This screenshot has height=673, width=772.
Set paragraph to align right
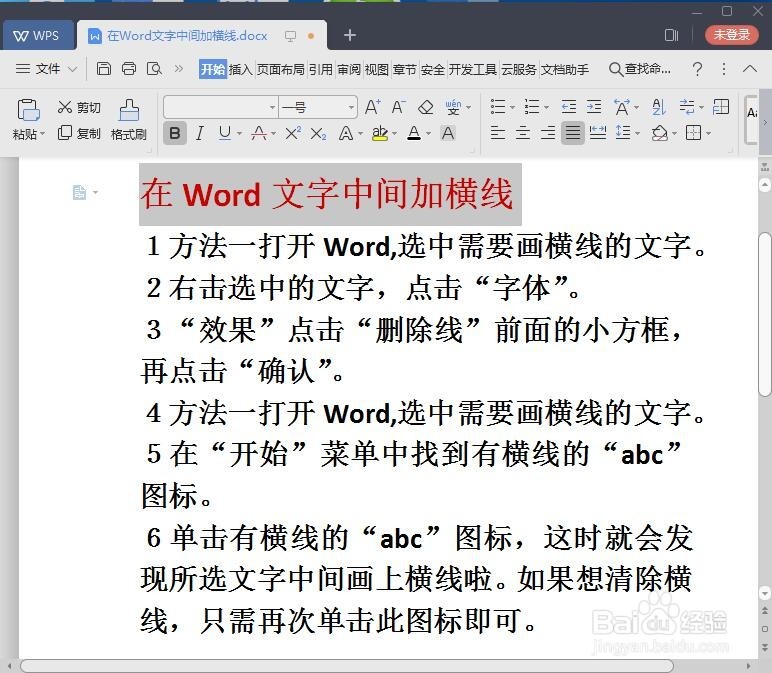(547, 132)
